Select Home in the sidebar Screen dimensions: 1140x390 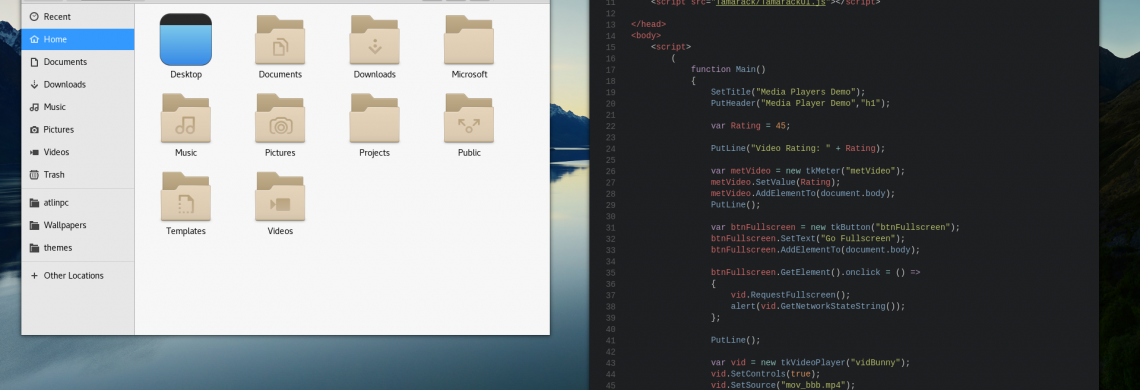78,39
